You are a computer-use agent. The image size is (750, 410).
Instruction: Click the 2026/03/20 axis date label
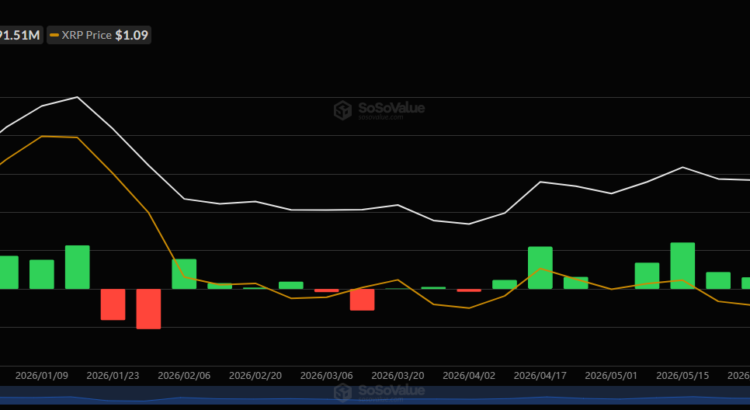pyautogui.click(x=398, y=376)
